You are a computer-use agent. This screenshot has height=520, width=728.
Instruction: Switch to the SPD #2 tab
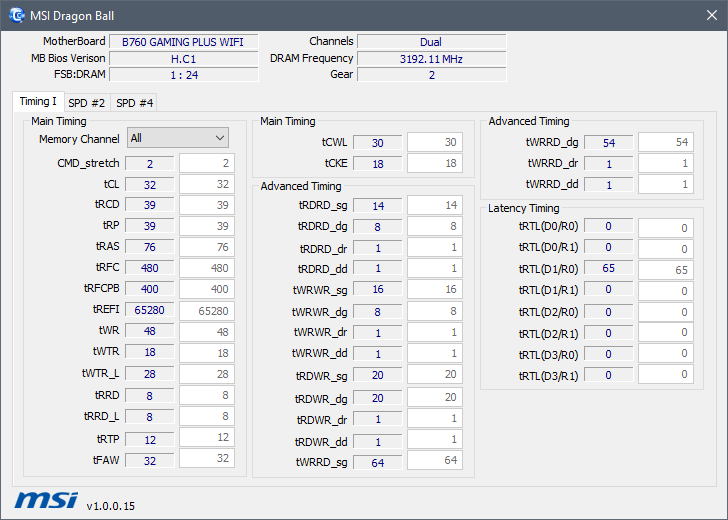87,103
